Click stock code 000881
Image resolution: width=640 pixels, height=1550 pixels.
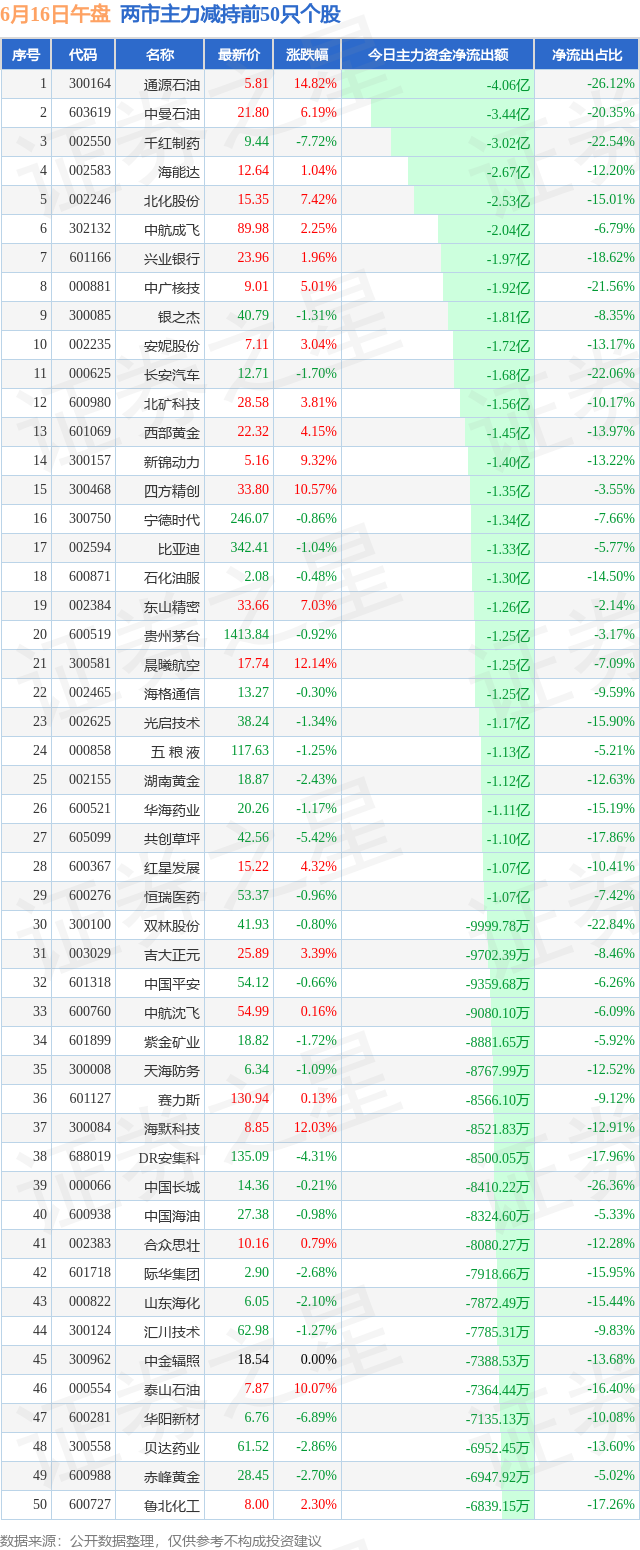[90, 287]
